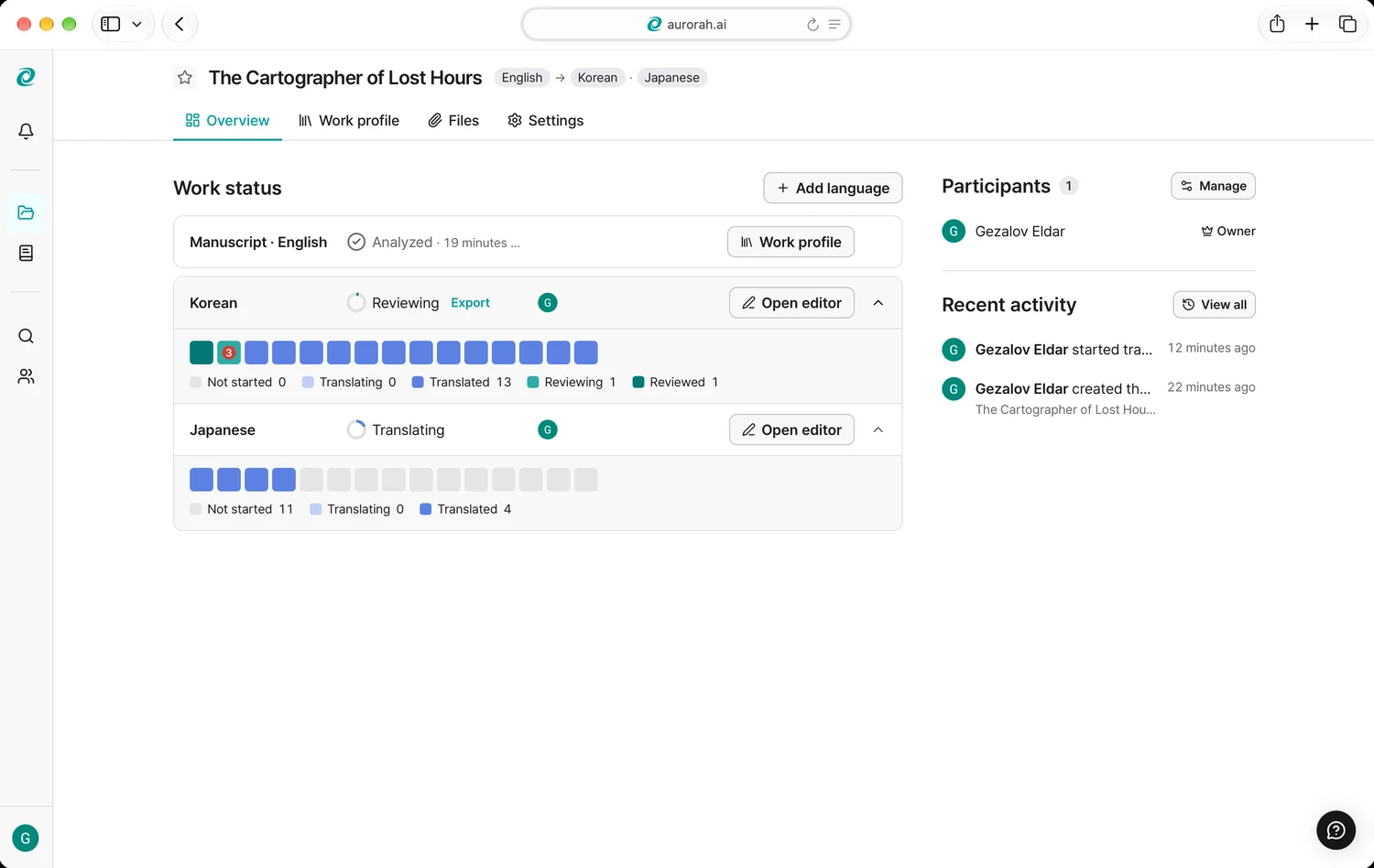1374x868 pixels.
Task: Select the dark green reviewed Korean chapter block
Action: 202,353
